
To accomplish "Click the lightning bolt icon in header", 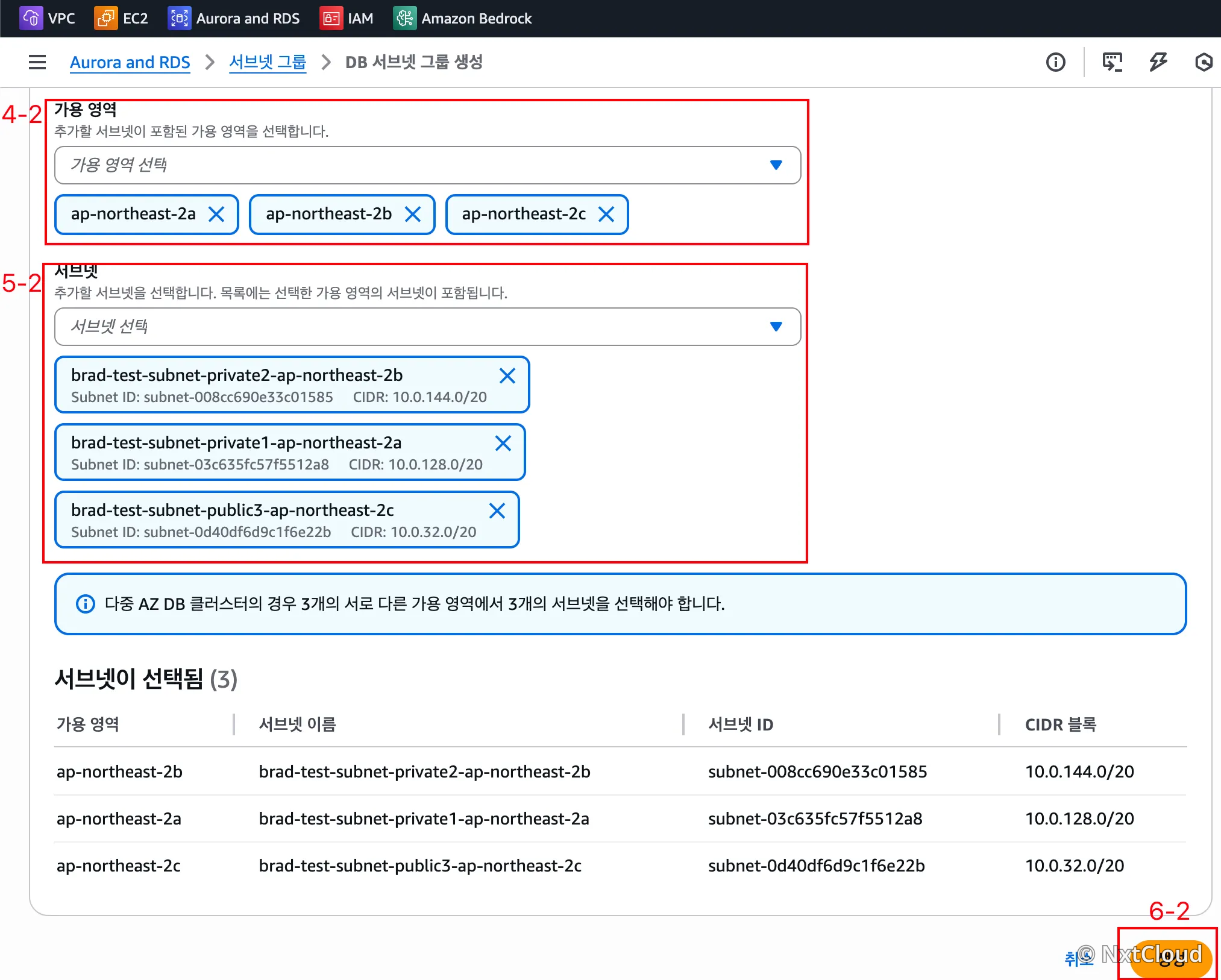I will pyautogui.click(x=1158, y=62).
